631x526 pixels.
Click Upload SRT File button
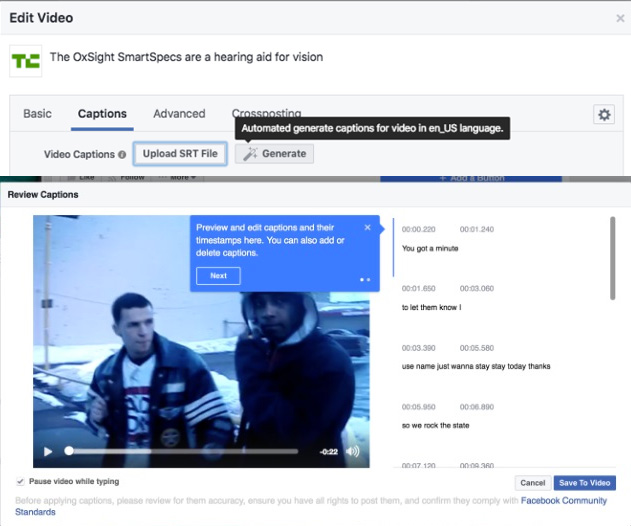[180, 154]
